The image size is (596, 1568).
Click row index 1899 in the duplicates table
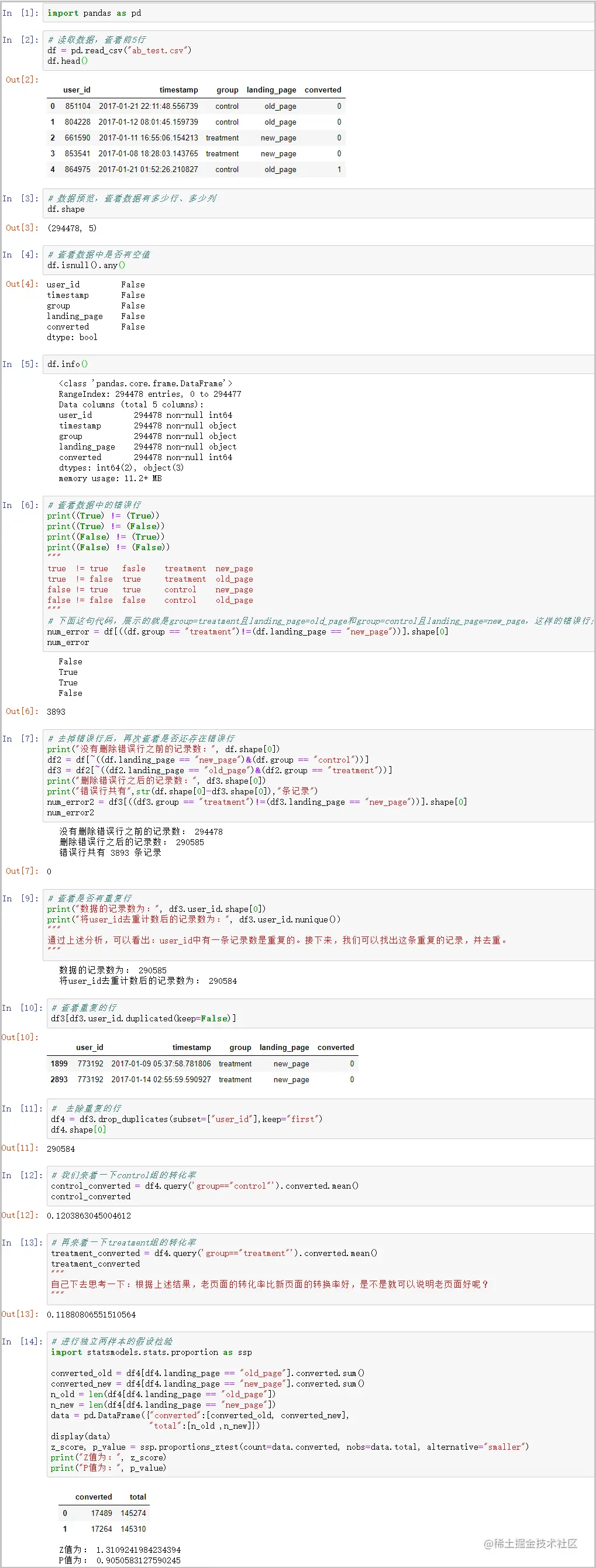point(59,1063)
